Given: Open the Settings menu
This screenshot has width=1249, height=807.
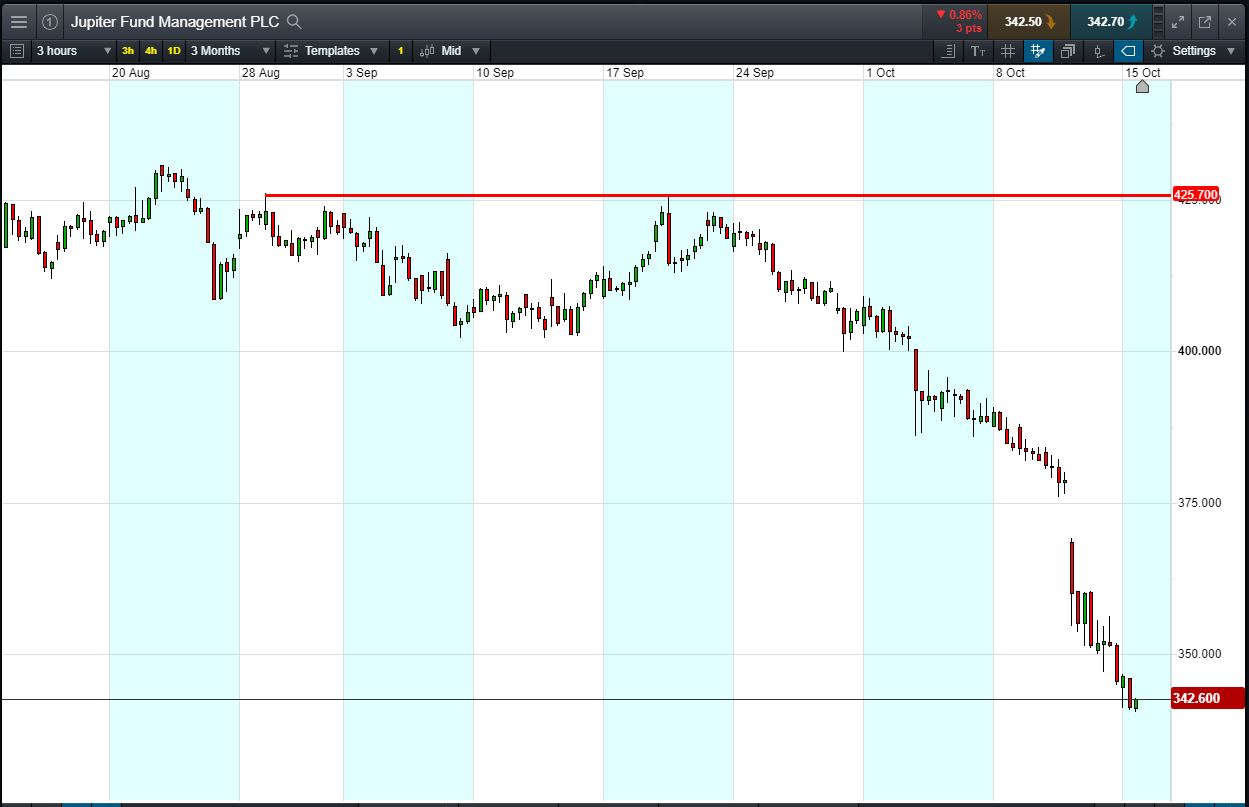Looking at the screenshot, I should point(1194,51).
